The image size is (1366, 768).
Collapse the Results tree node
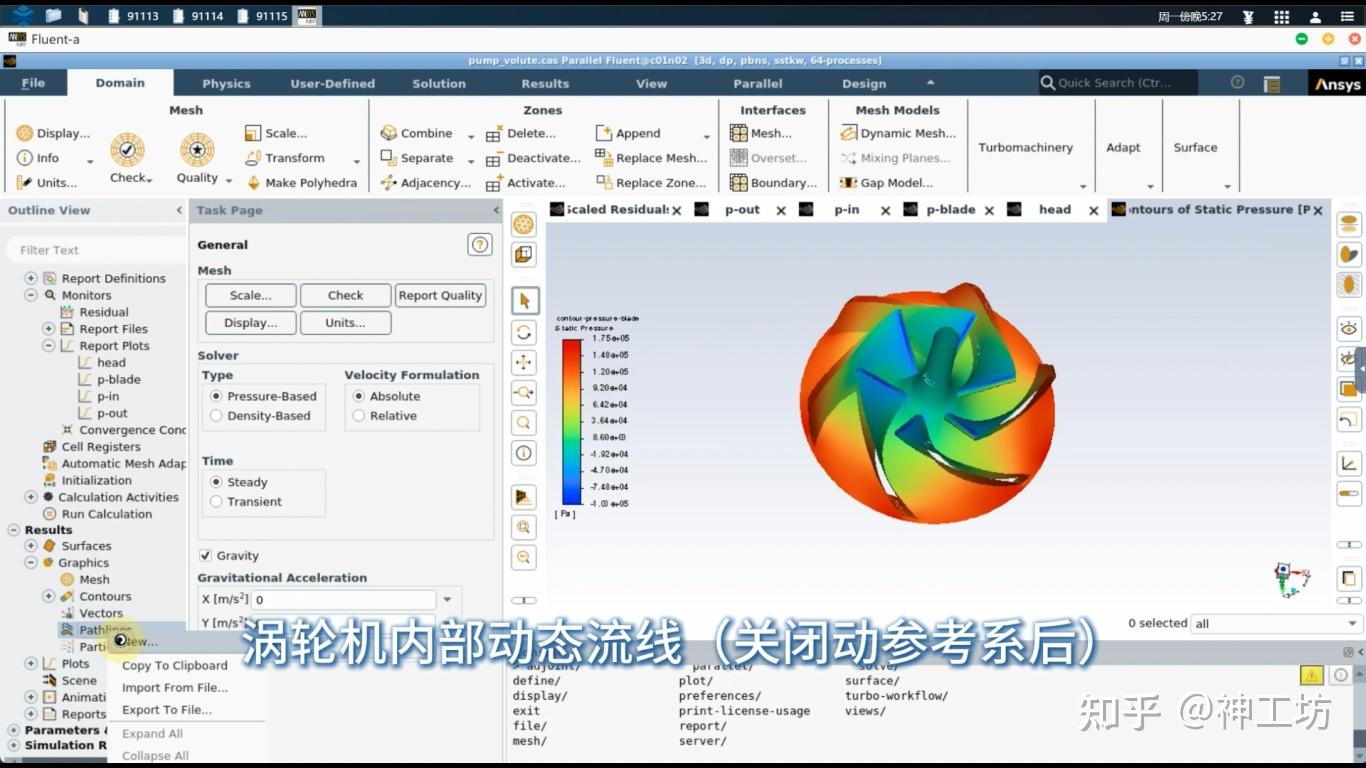pos(14,530)
